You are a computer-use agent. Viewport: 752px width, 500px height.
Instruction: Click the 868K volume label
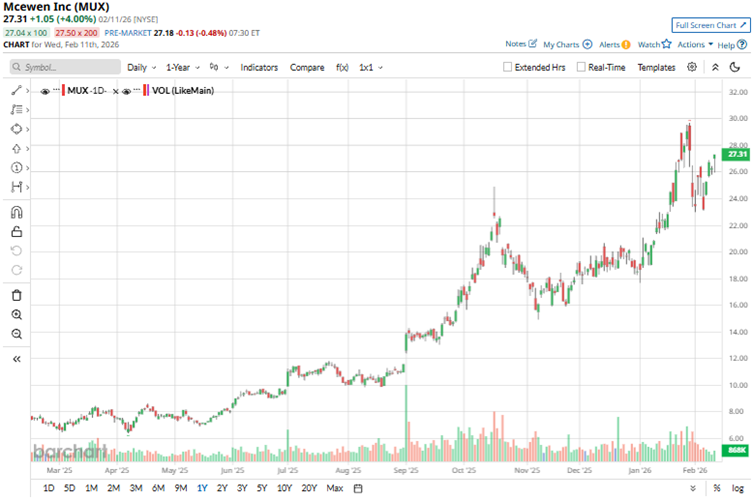736,450
